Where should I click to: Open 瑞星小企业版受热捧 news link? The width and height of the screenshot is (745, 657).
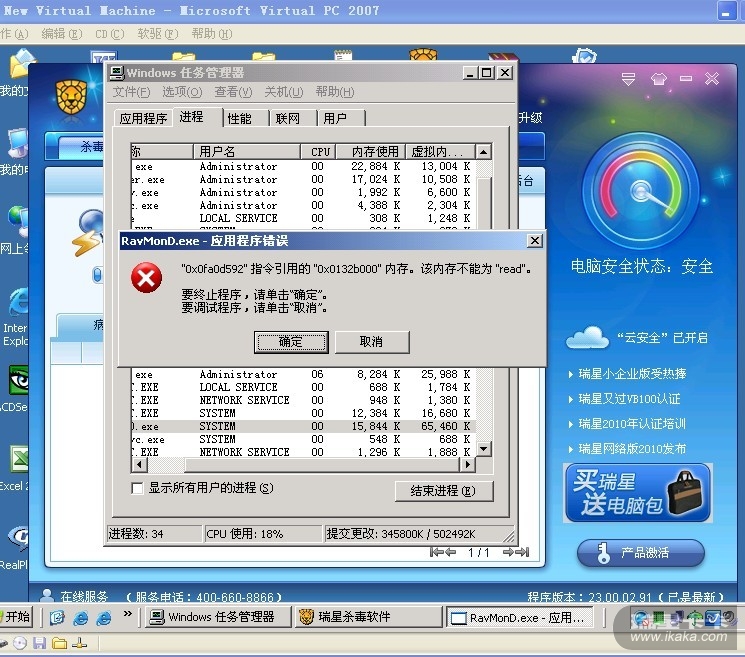[x=632, y=374]
